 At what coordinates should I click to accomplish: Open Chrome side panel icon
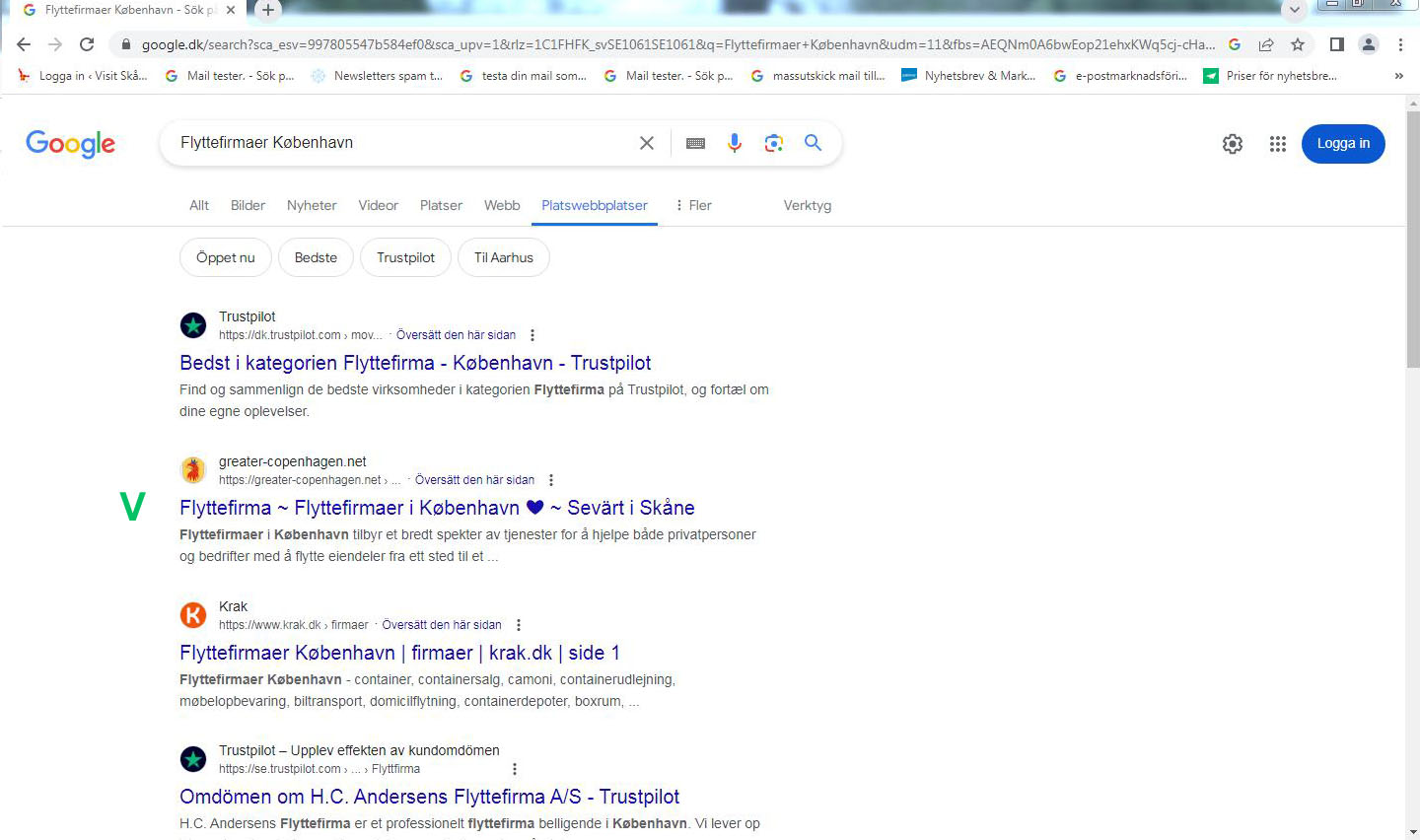(x=1337, y=44)
